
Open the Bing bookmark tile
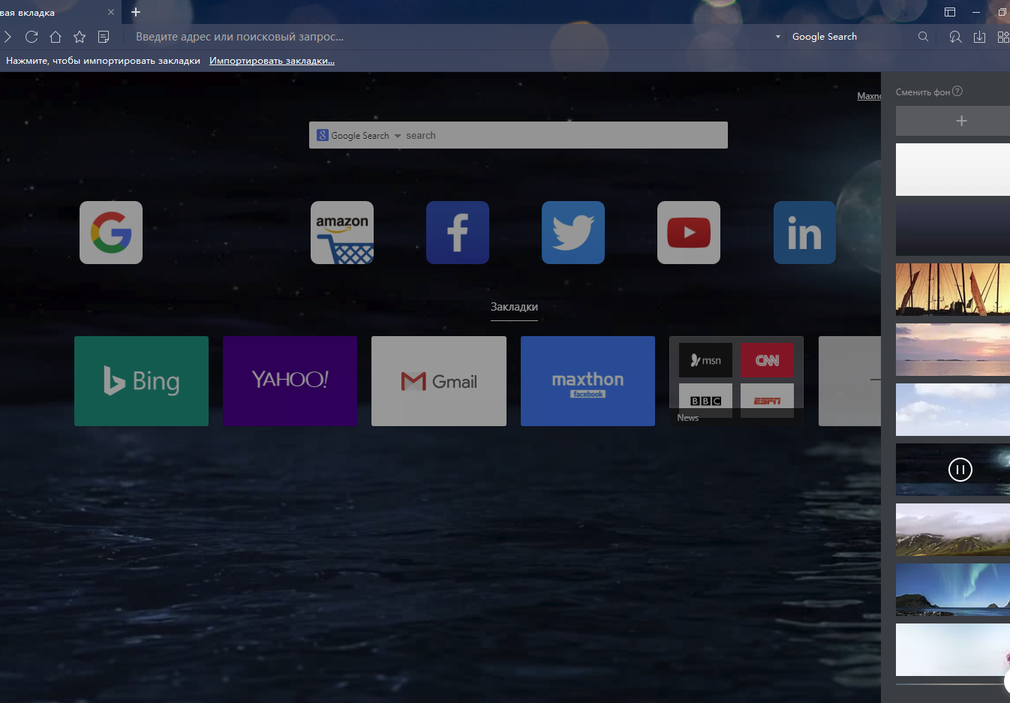click(x=141, y=381)
